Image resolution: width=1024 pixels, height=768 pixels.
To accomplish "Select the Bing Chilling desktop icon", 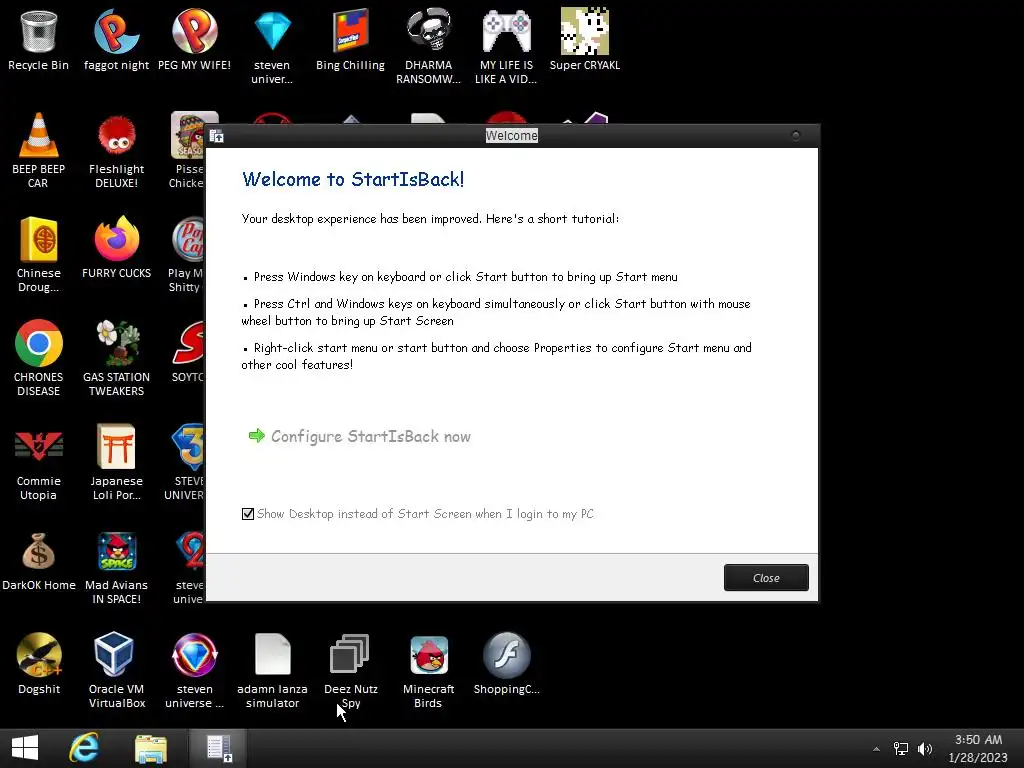I will tap(351, 39).
